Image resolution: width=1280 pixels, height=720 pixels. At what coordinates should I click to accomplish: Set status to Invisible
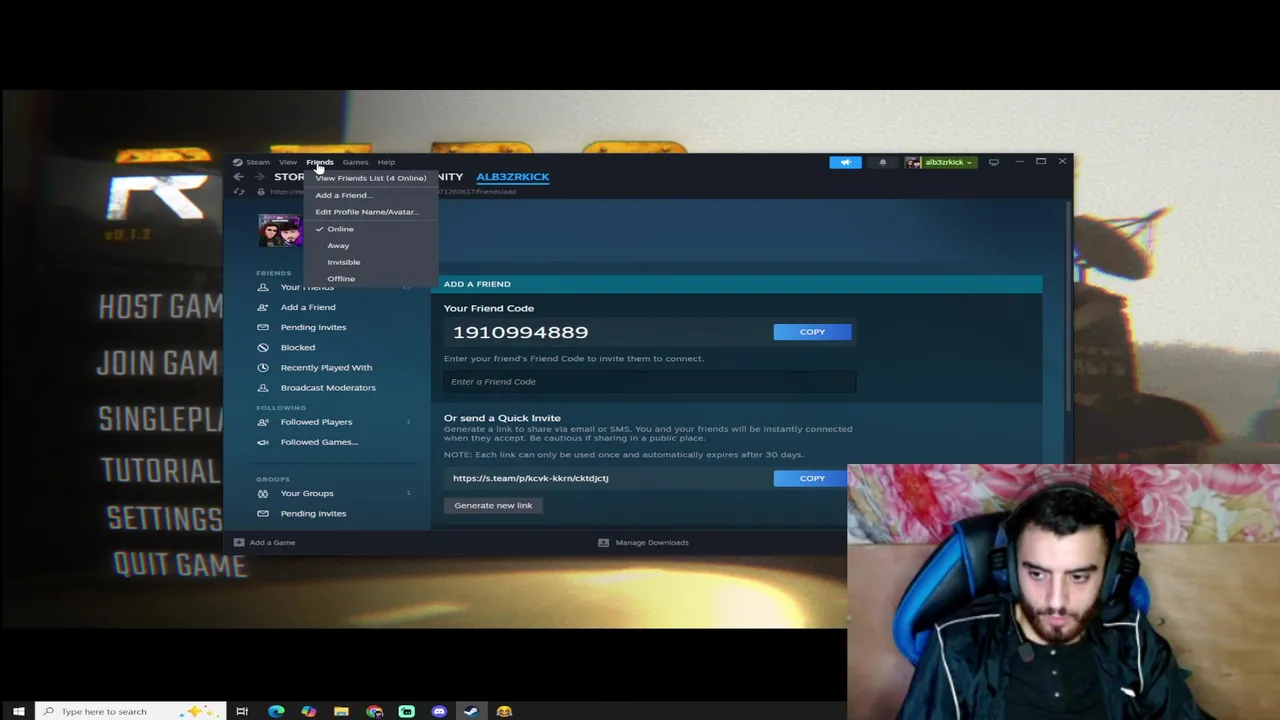pyautogui.click(x=343, y=262)
